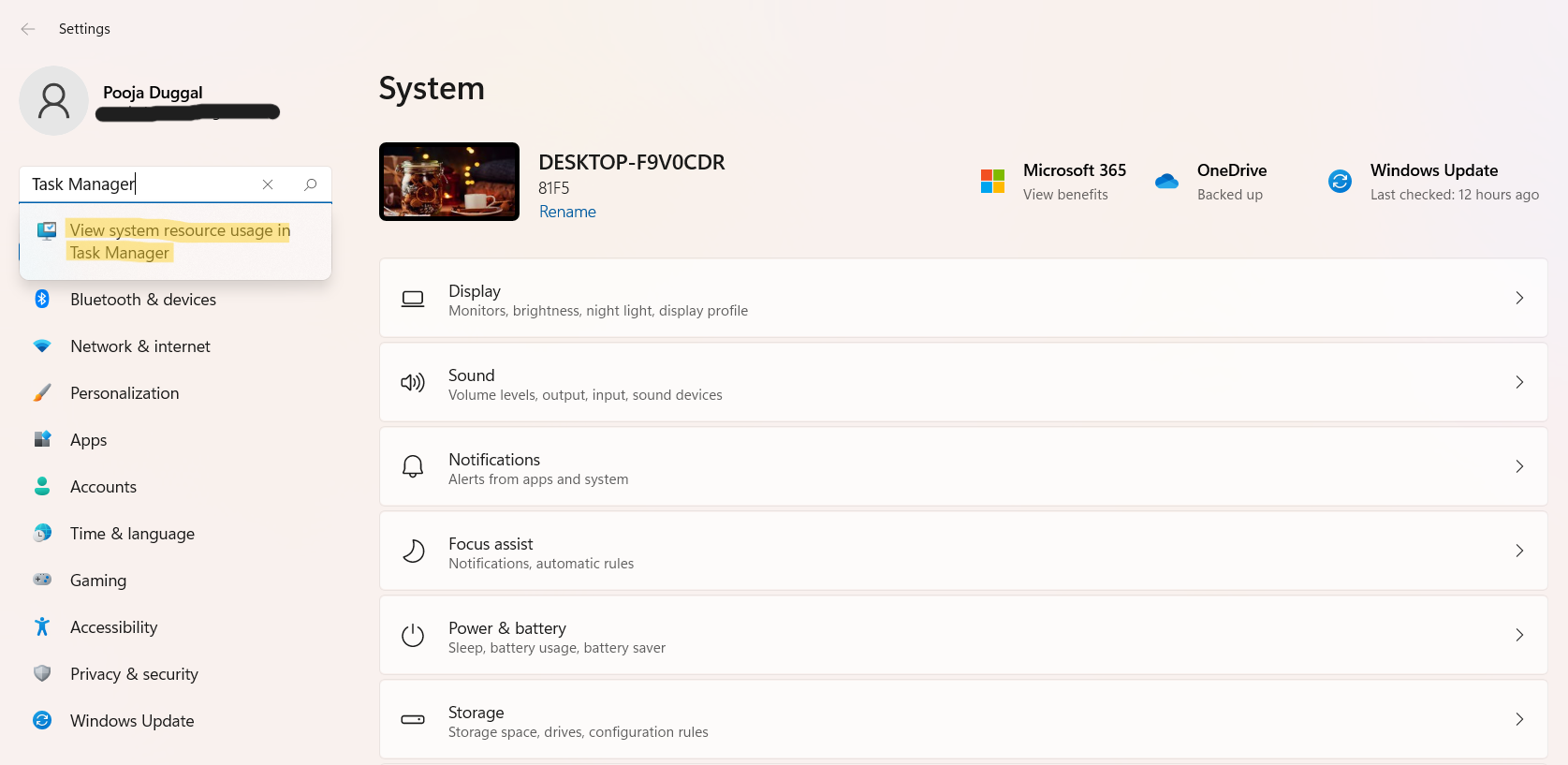Click the desktop wallpaper thumbnail
Screen dimensions: 1568x765
click(449, 182)
